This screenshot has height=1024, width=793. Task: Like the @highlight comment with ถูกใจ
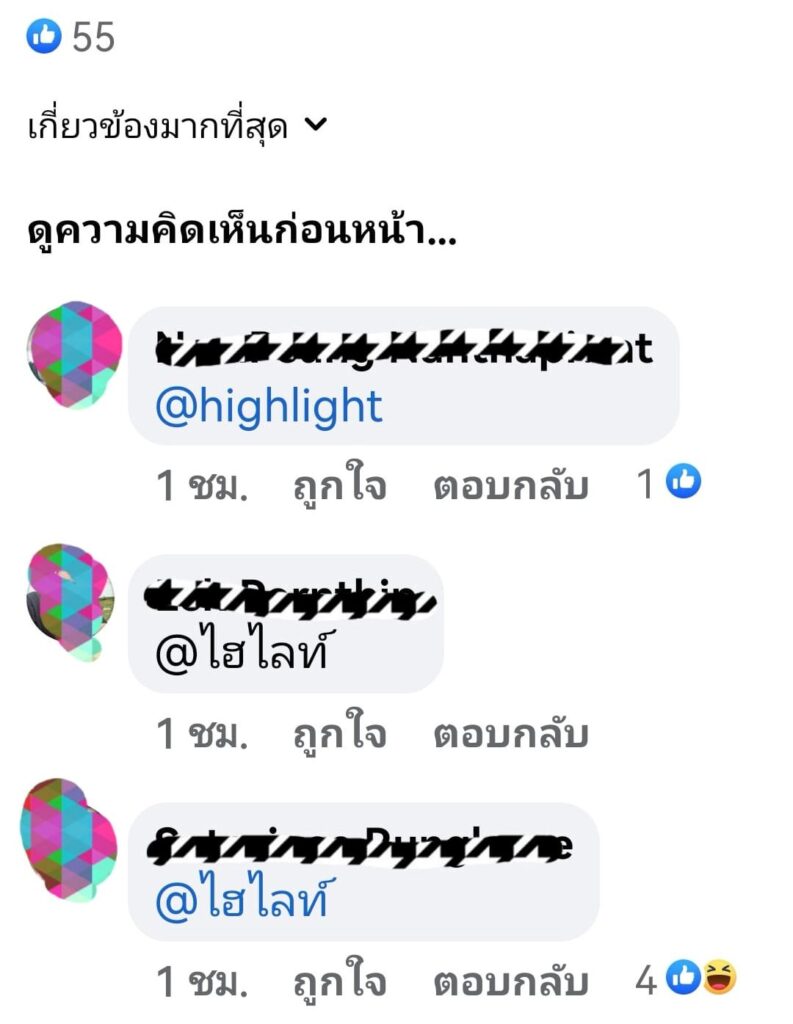click(340, 485)
